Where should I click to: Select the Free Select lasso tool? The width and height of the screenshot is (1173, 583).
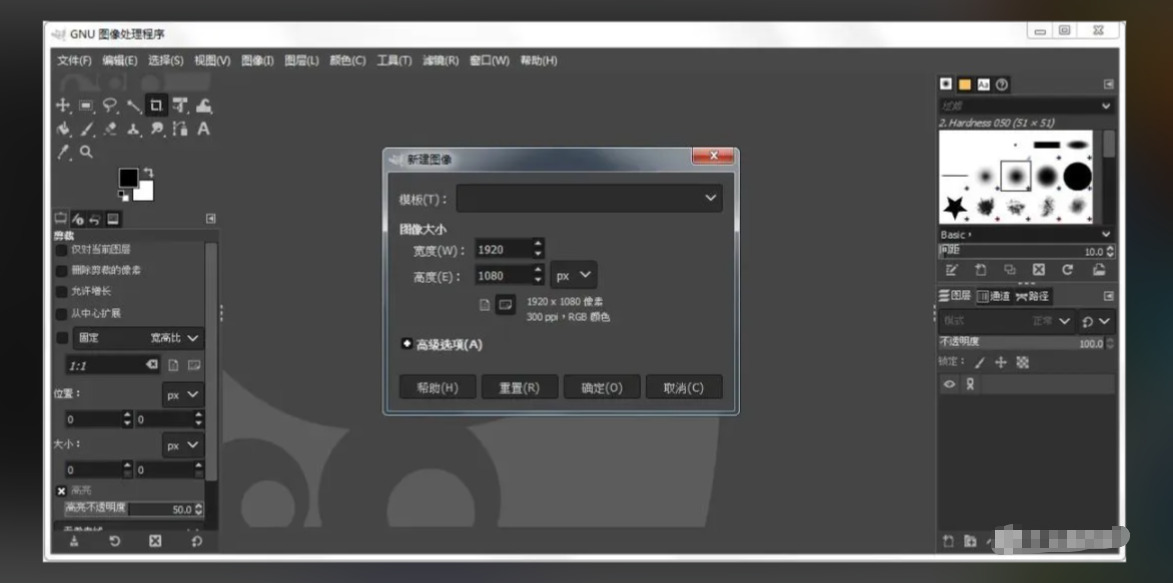110,106
